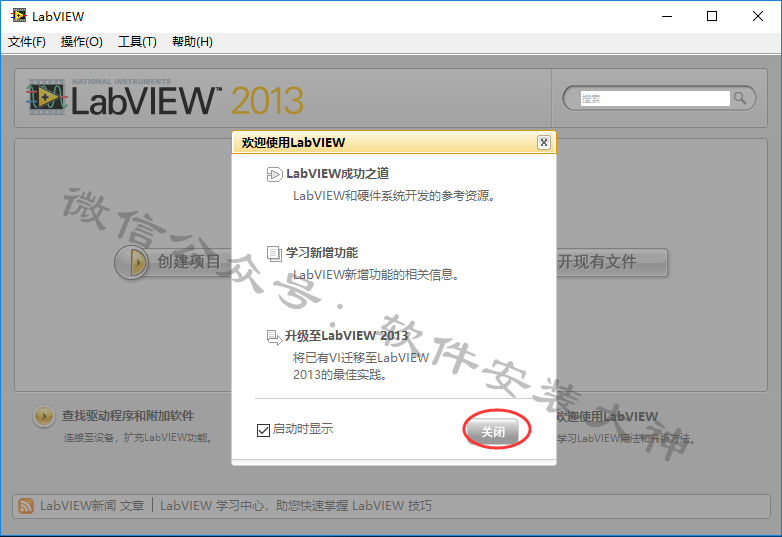
Task: Click the LabVIEW和硬件系统开发的参考资源 description text
Action: pyautogui.click(x=394, y=196)
